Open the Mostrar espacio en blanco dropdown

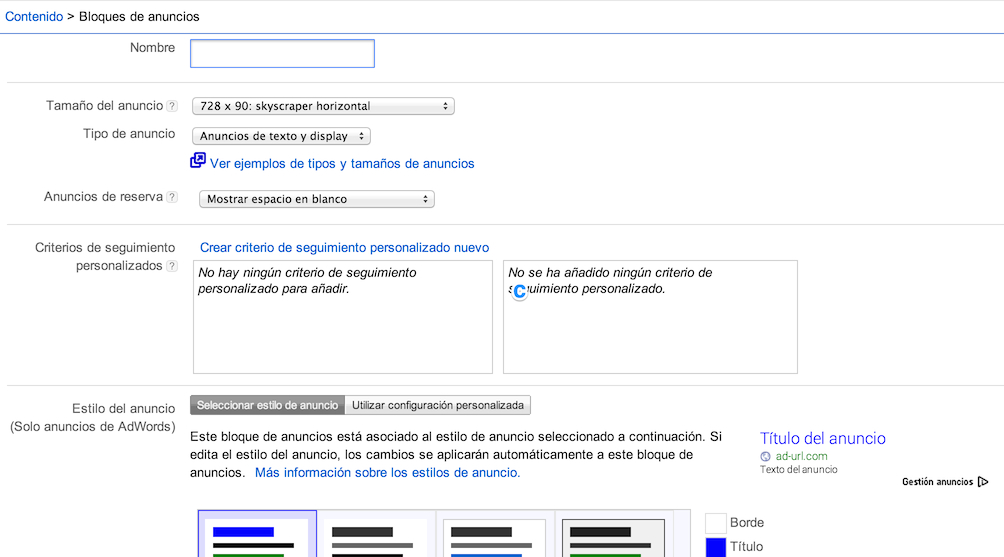coord(317,199)
